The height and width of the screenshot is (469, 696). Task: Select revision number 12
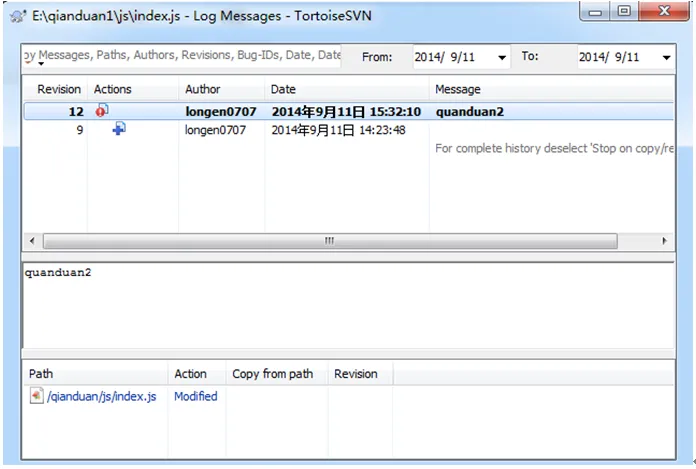tap(76, 111)
